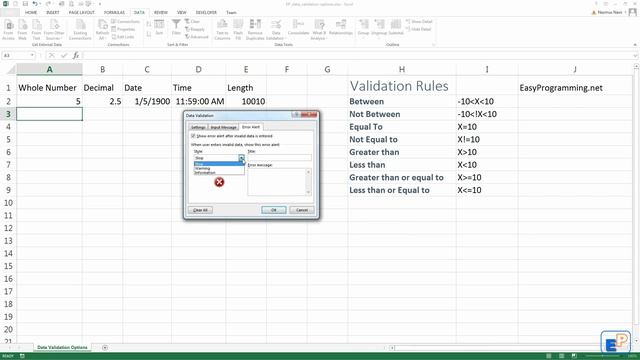The width and height of the screenshot is (640, 360).
Task: Click the 'EasyProgramming.net' cell
Action: click(x=575, y=88)
